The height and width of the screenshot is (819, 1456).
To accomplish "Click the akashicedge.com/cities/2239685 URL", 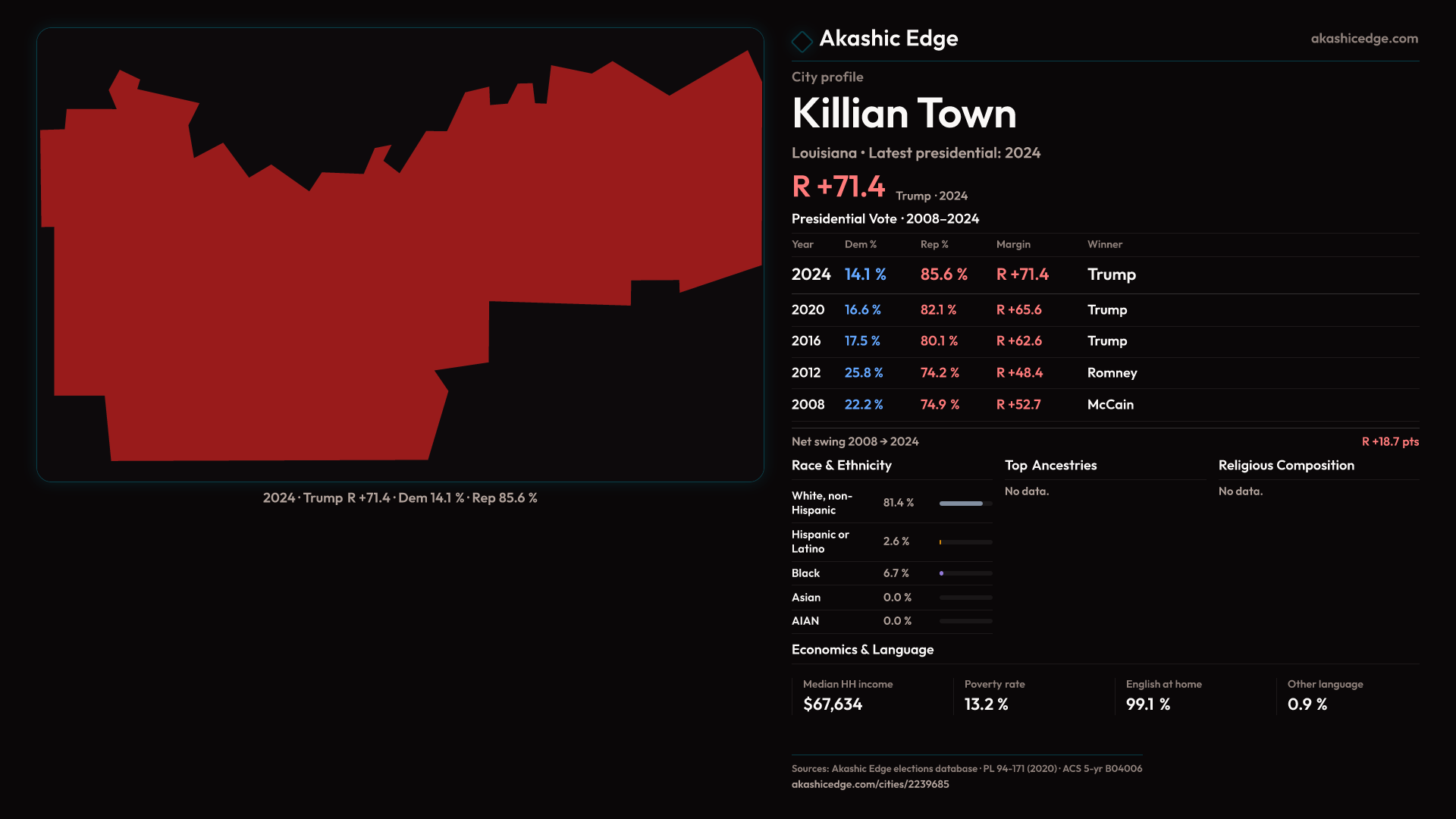I will [870, 784].
